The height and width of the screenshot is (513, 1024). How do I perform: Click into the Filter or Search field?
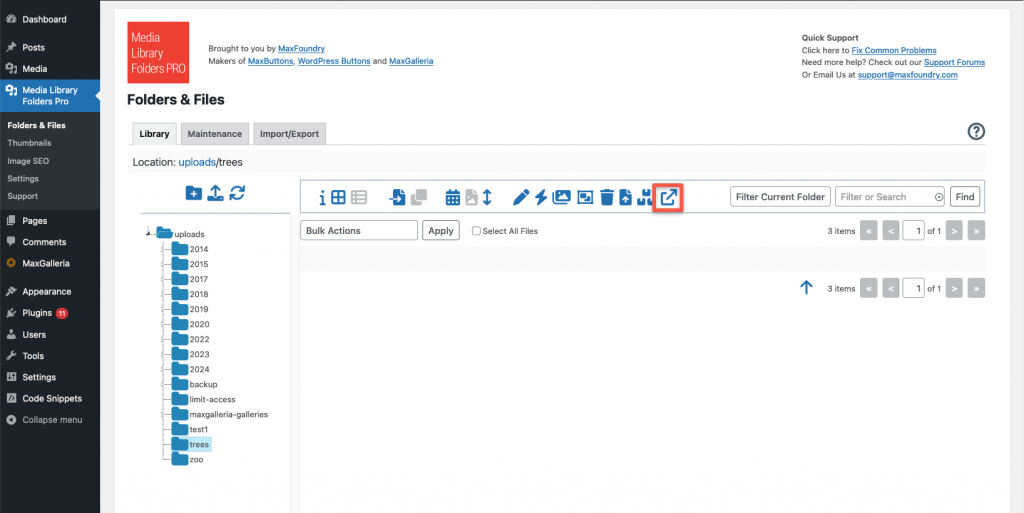coord(883,197)
